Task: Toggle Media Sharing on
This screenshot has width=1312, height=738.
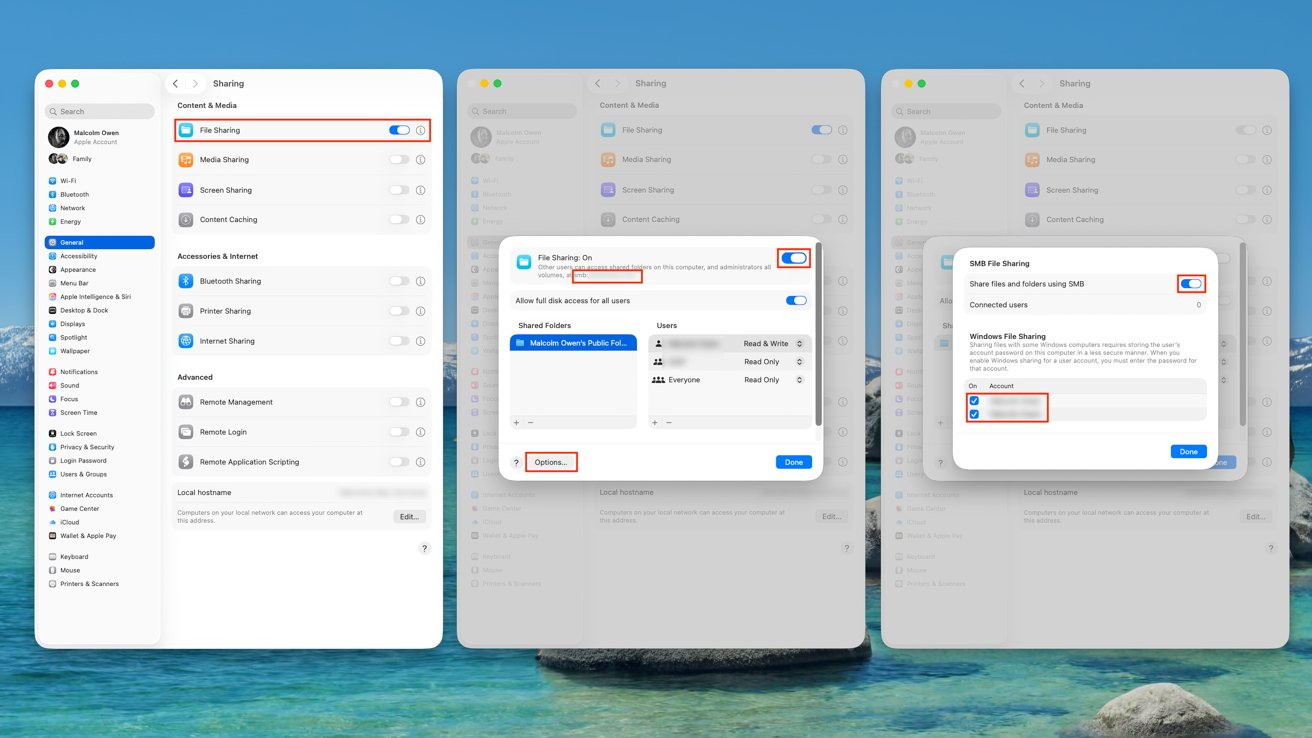Action: 400,160
